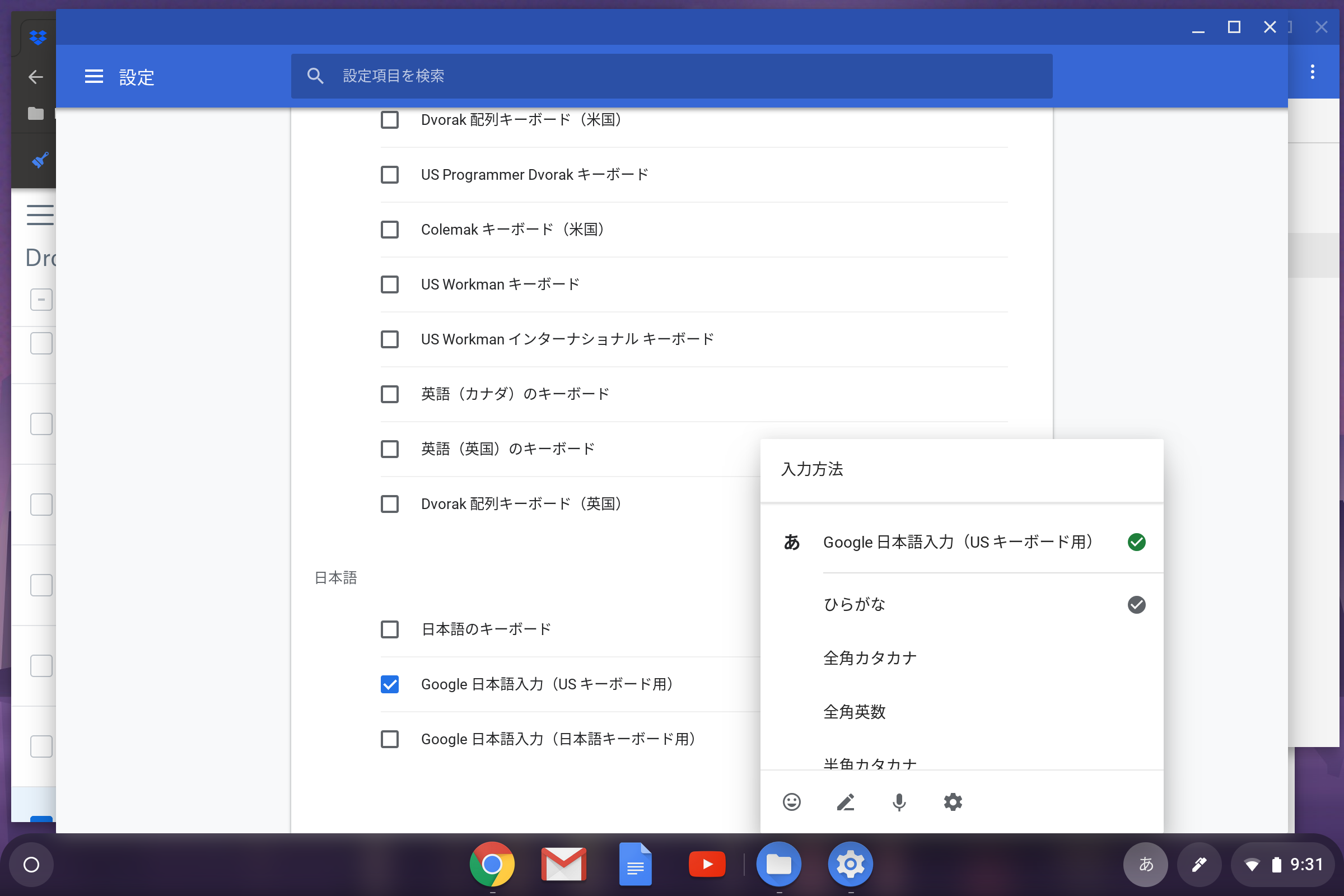Screen dimensions: 1344x896
Task: Open the あ input method tray
Action: point(1145,864)
